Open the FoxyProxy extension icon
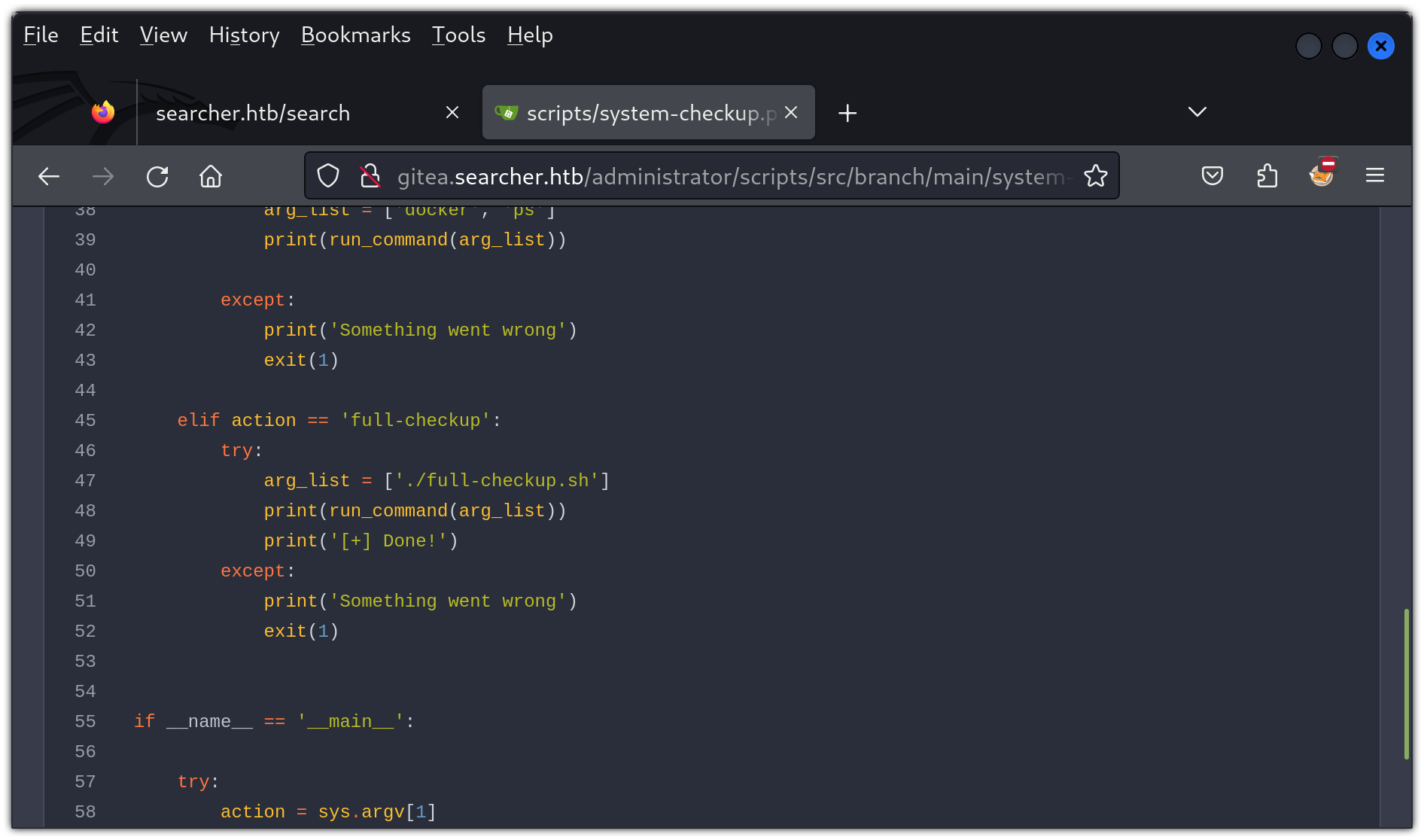 click(x=1322, y=175)
